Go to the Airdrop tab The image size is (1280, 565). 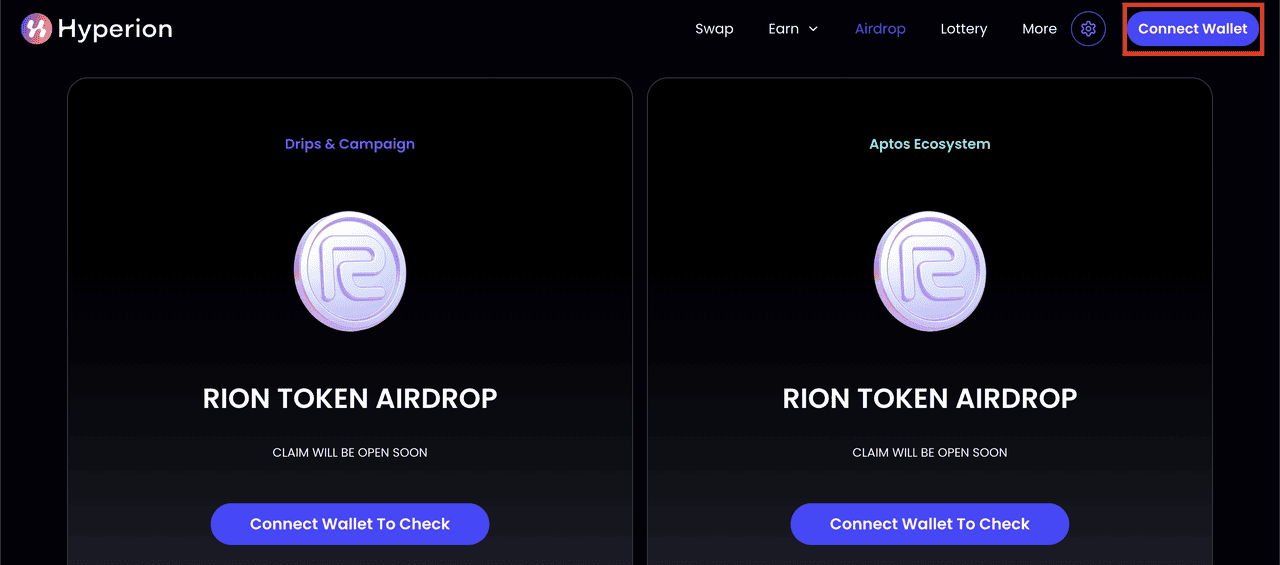pos(880,29)
